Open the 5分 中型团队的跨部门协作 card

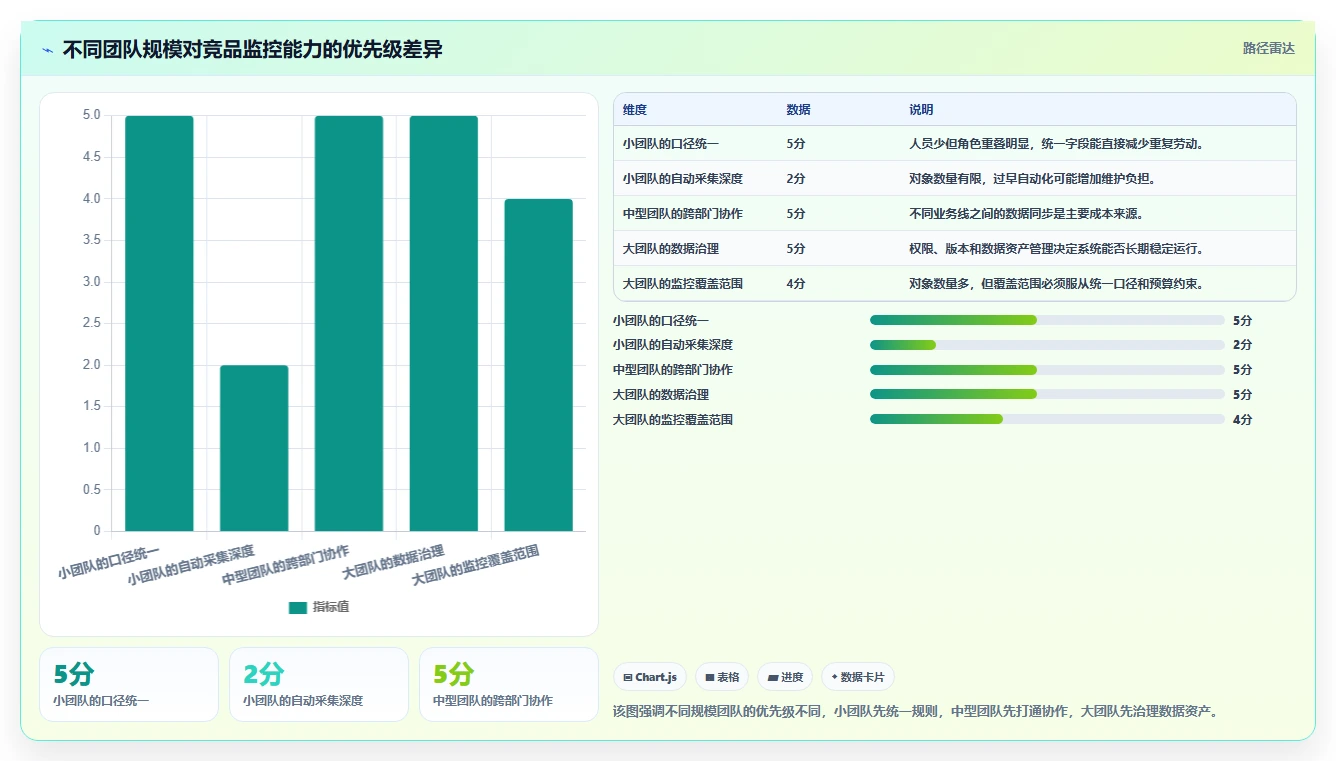pyautogui.click(x=509, y=685)
